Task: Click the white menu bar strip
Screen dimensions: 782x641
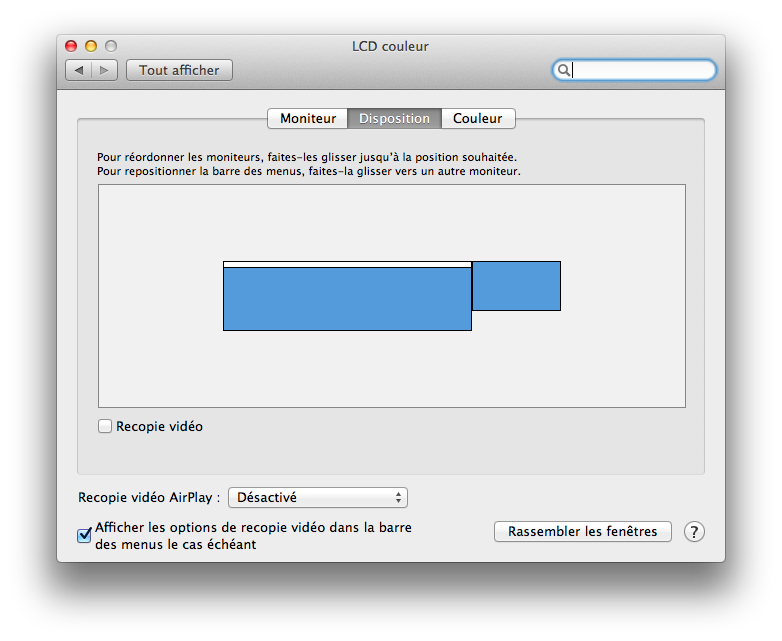Action: [x=347, y=264]
